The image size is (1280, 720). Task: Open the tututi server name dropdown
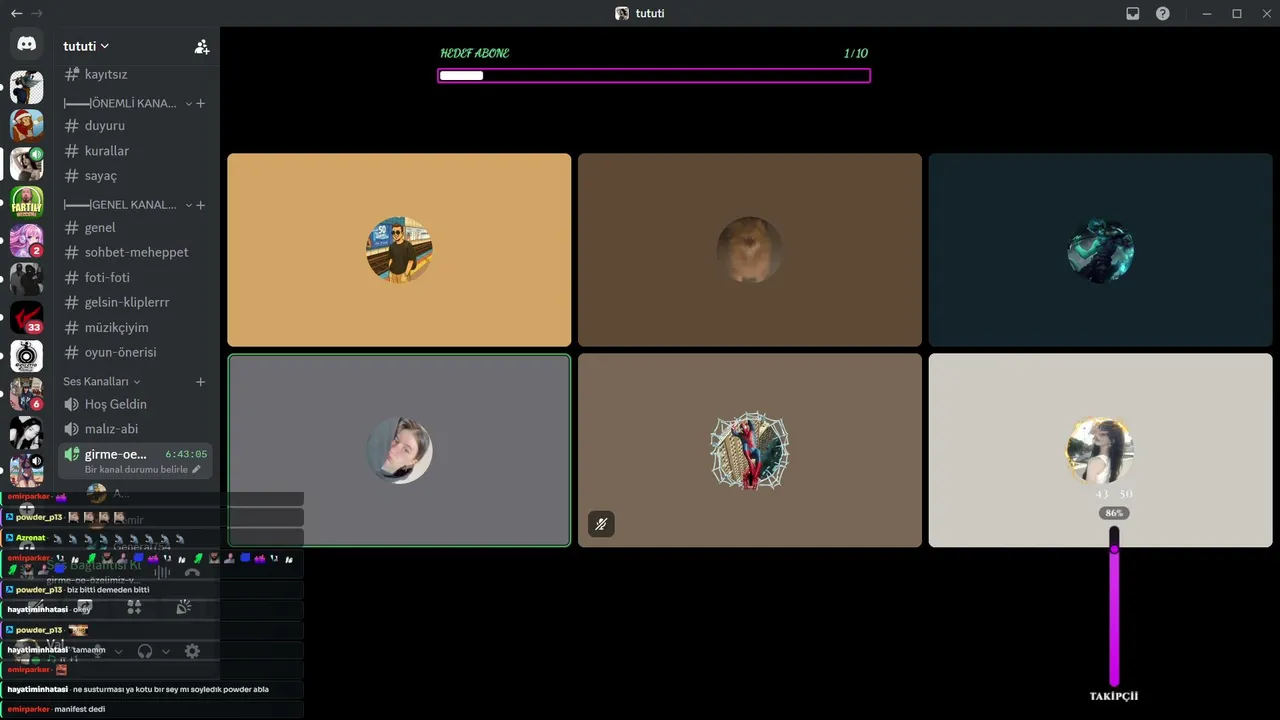[86, 46]
